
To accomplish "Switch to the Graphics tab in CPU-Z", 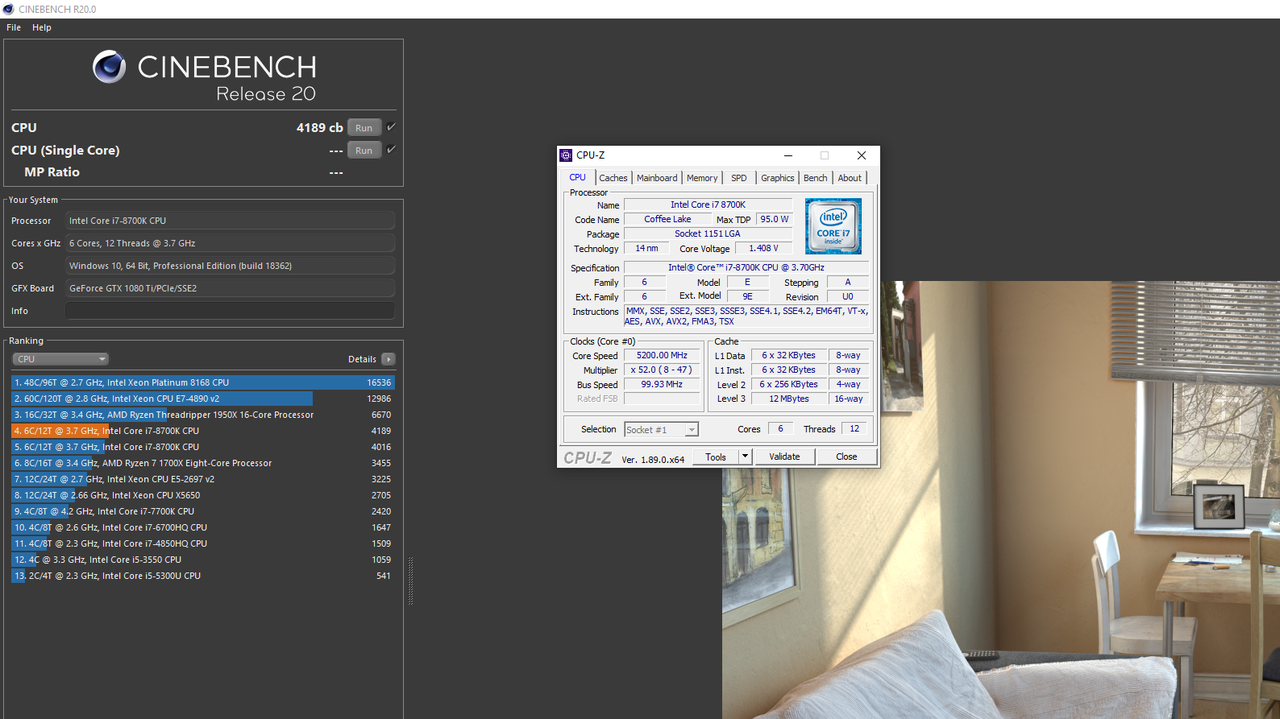I will click(x=777, y=178).
